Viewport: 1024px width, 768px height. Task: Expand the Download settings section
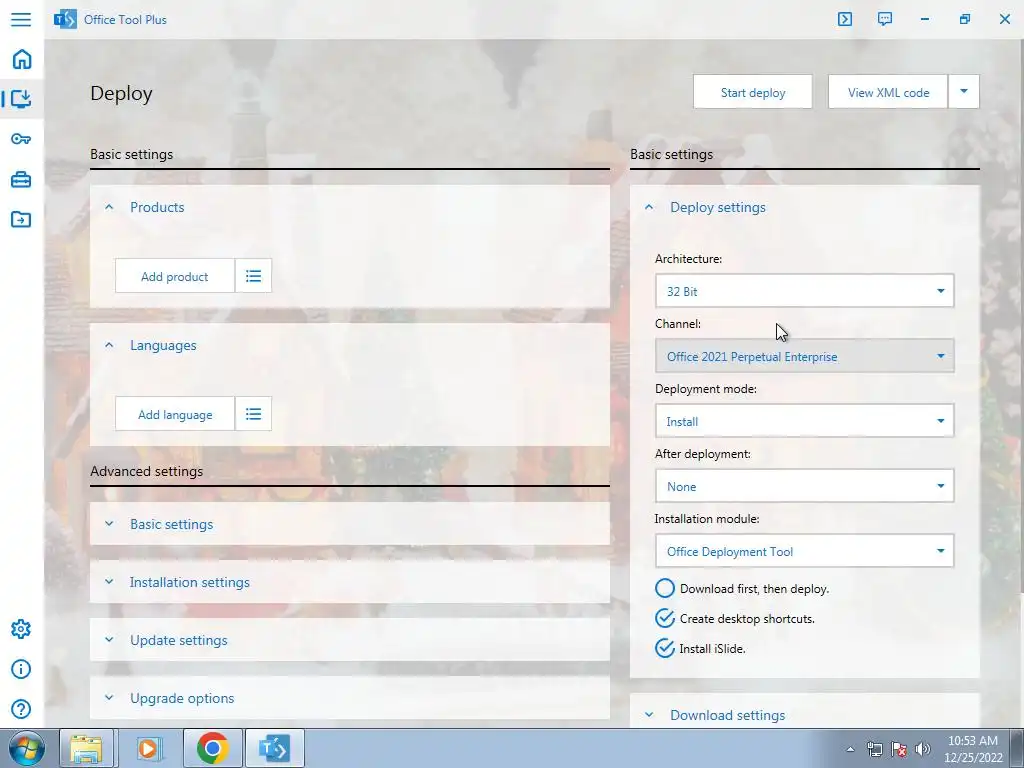tap(805, 714)
